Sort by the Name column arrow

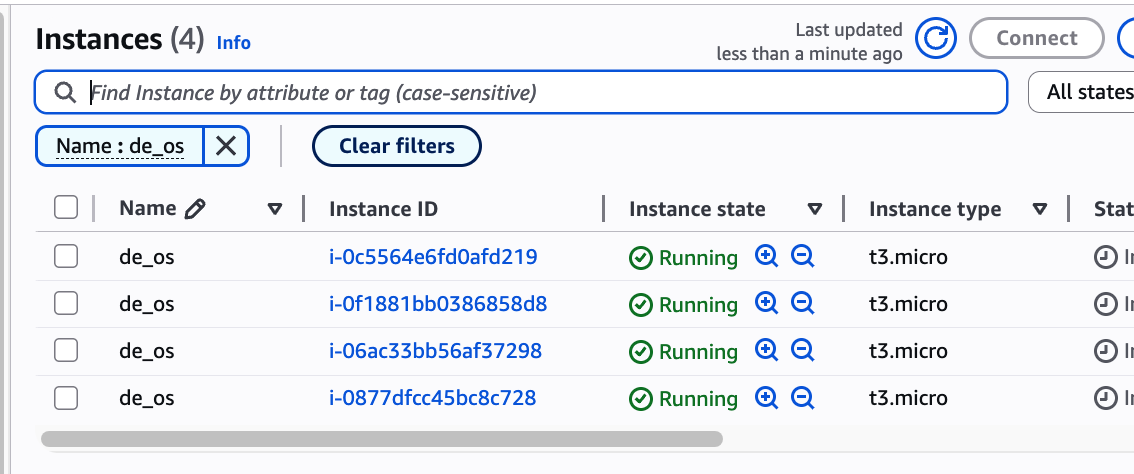pos(276,209)
